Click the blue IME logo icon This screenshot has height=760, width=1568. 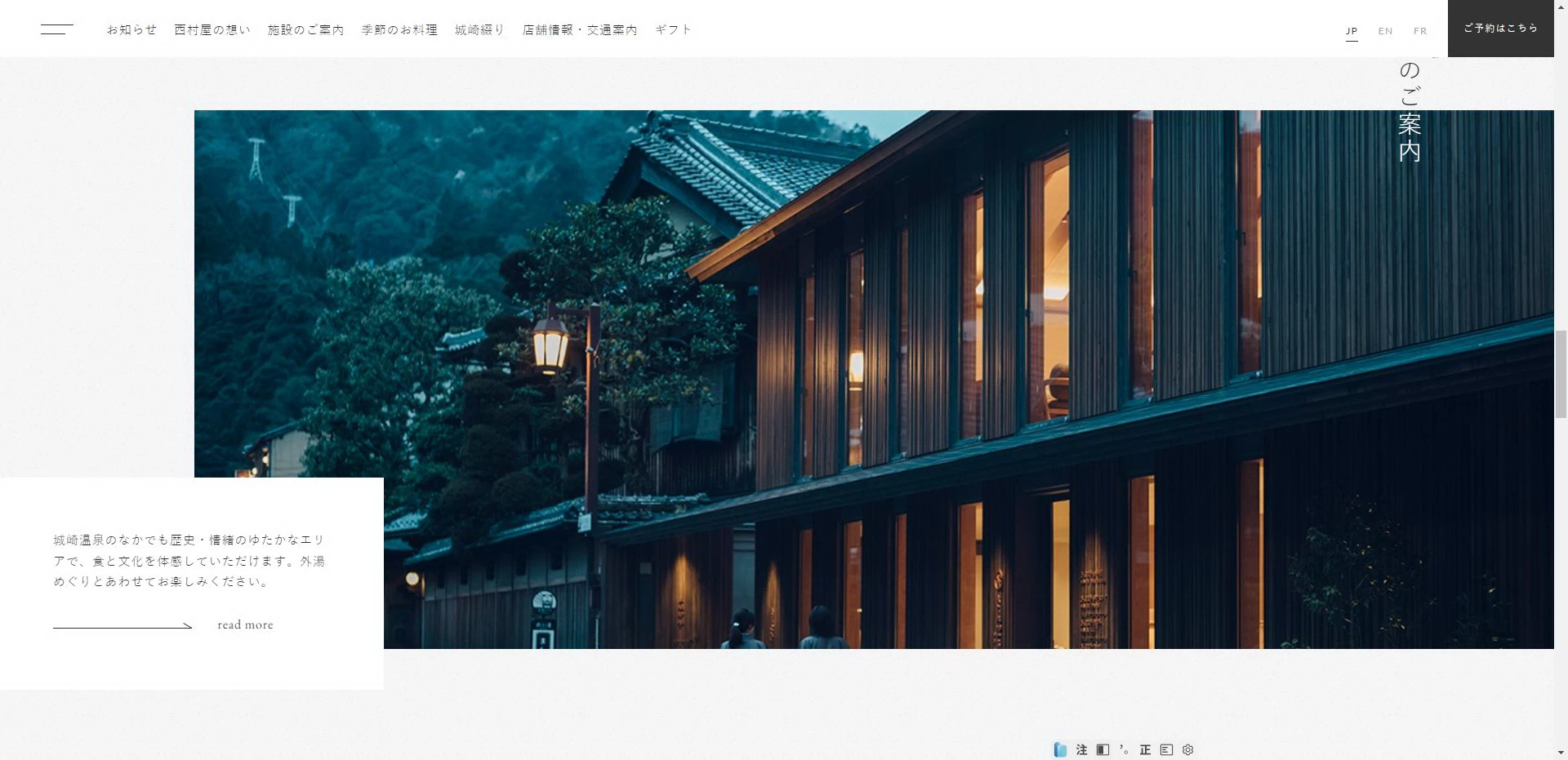point(1060,749)
